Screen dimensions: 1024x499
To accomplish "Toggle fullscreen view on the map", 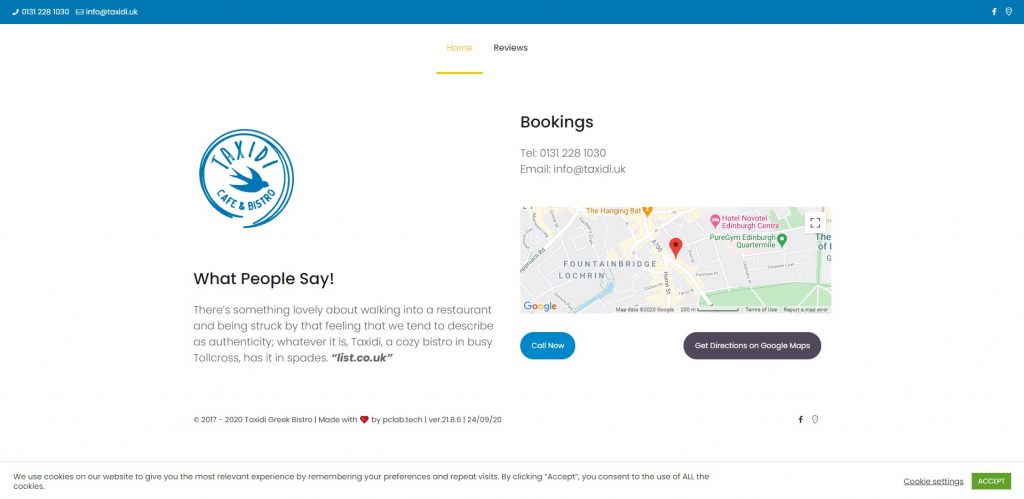I will tap(815, 223).
